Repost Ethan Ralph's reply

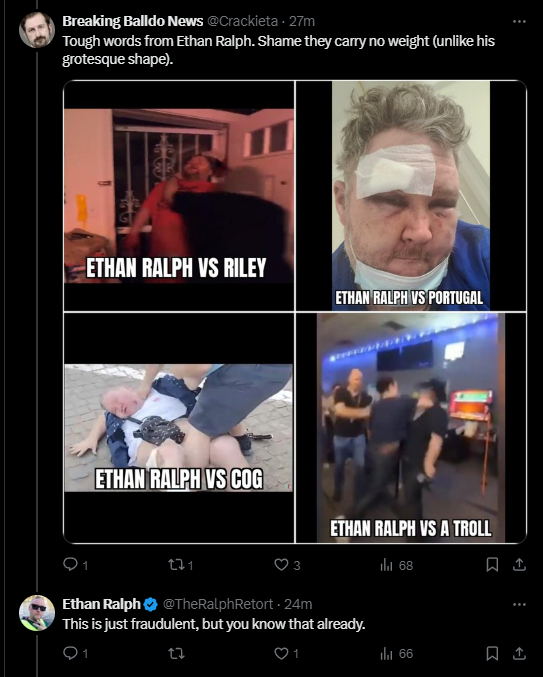pos(176,653)
